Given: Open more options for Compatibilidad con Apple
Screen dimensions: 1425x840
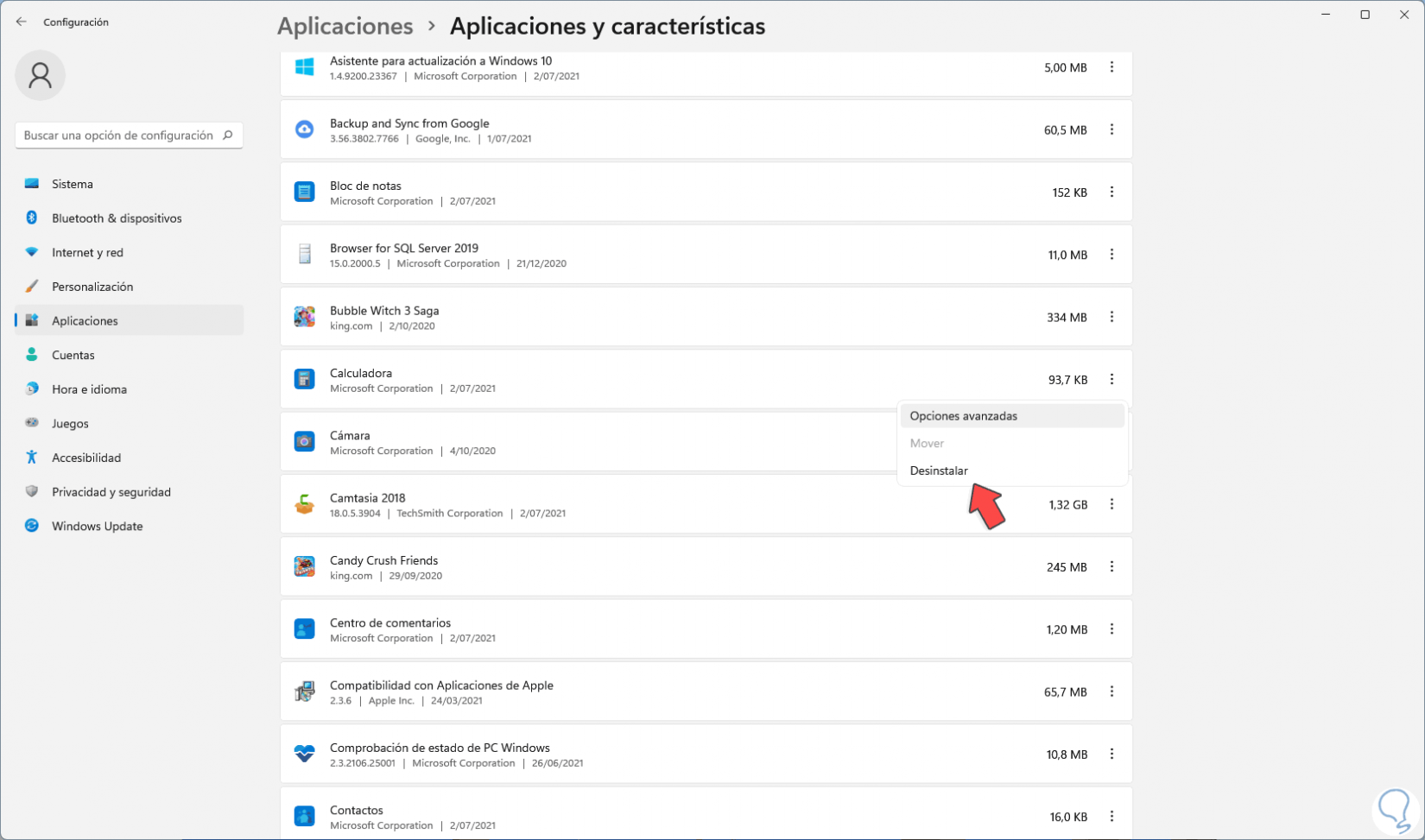Looking at the screenshot, I should pos(1111,692).
